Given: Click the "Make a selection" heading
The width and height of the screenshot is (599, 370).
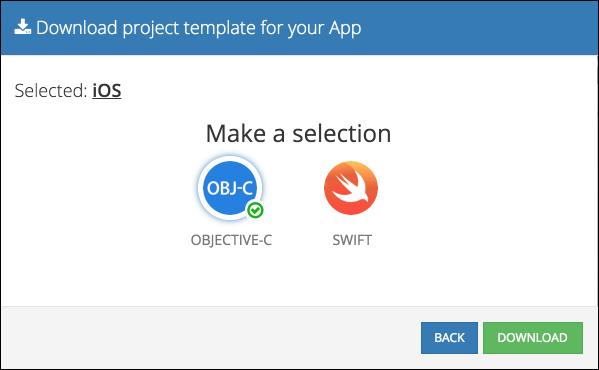Looking at the screenshot, I should [x=298, y=134].
